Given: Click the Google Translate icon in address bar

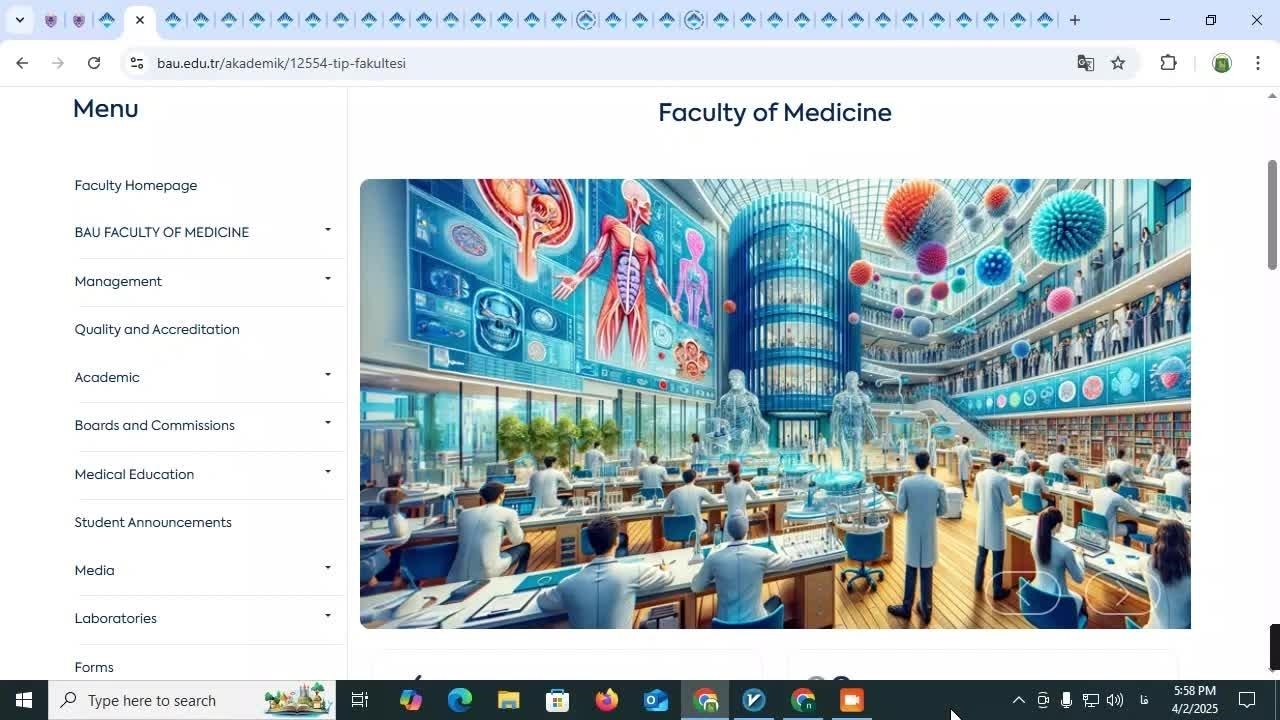Looking at the screenshot, I should point(1085,63).
